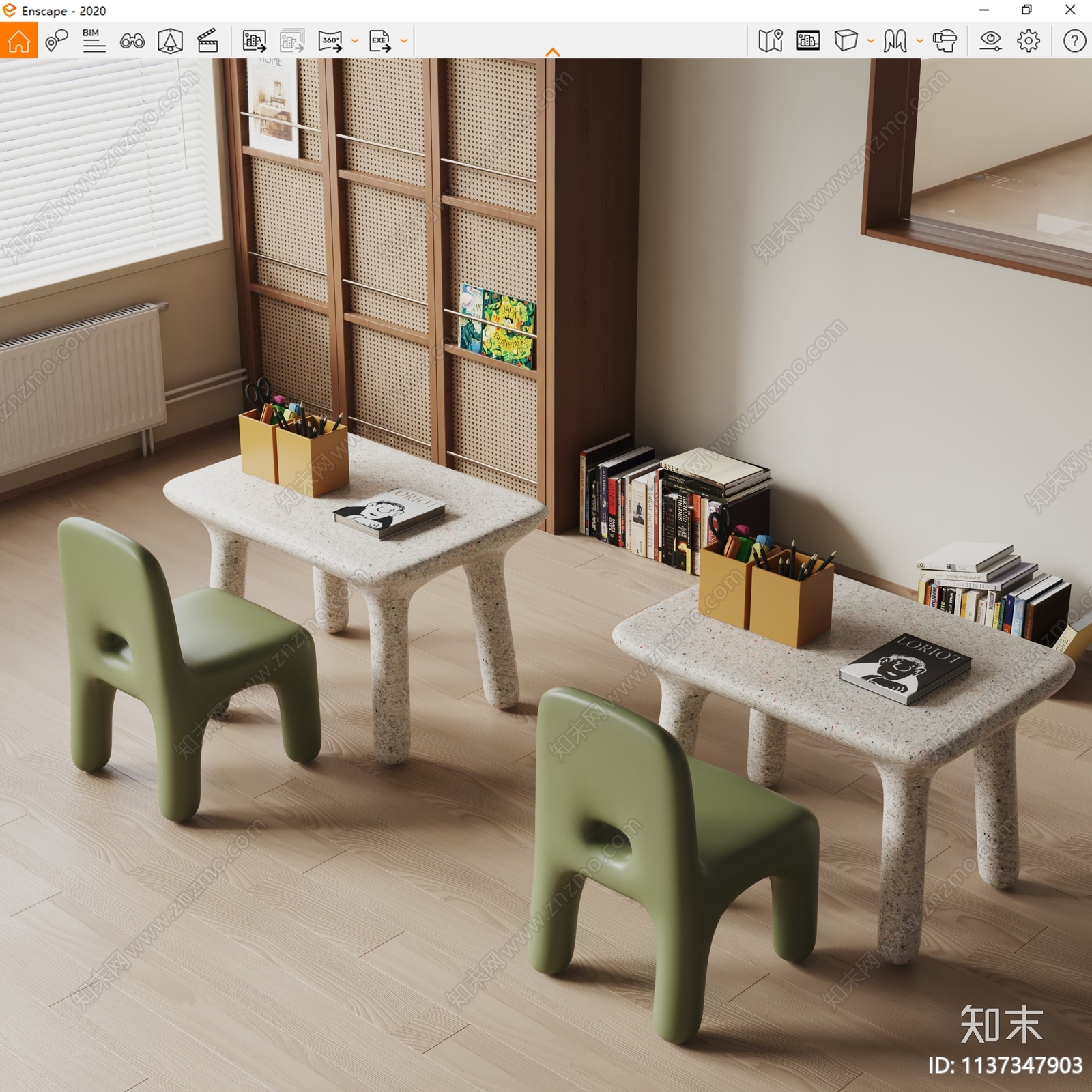1092x1092 pixels.
Task: Toggle the BIM information mode
Action: (x=94, y=40)
